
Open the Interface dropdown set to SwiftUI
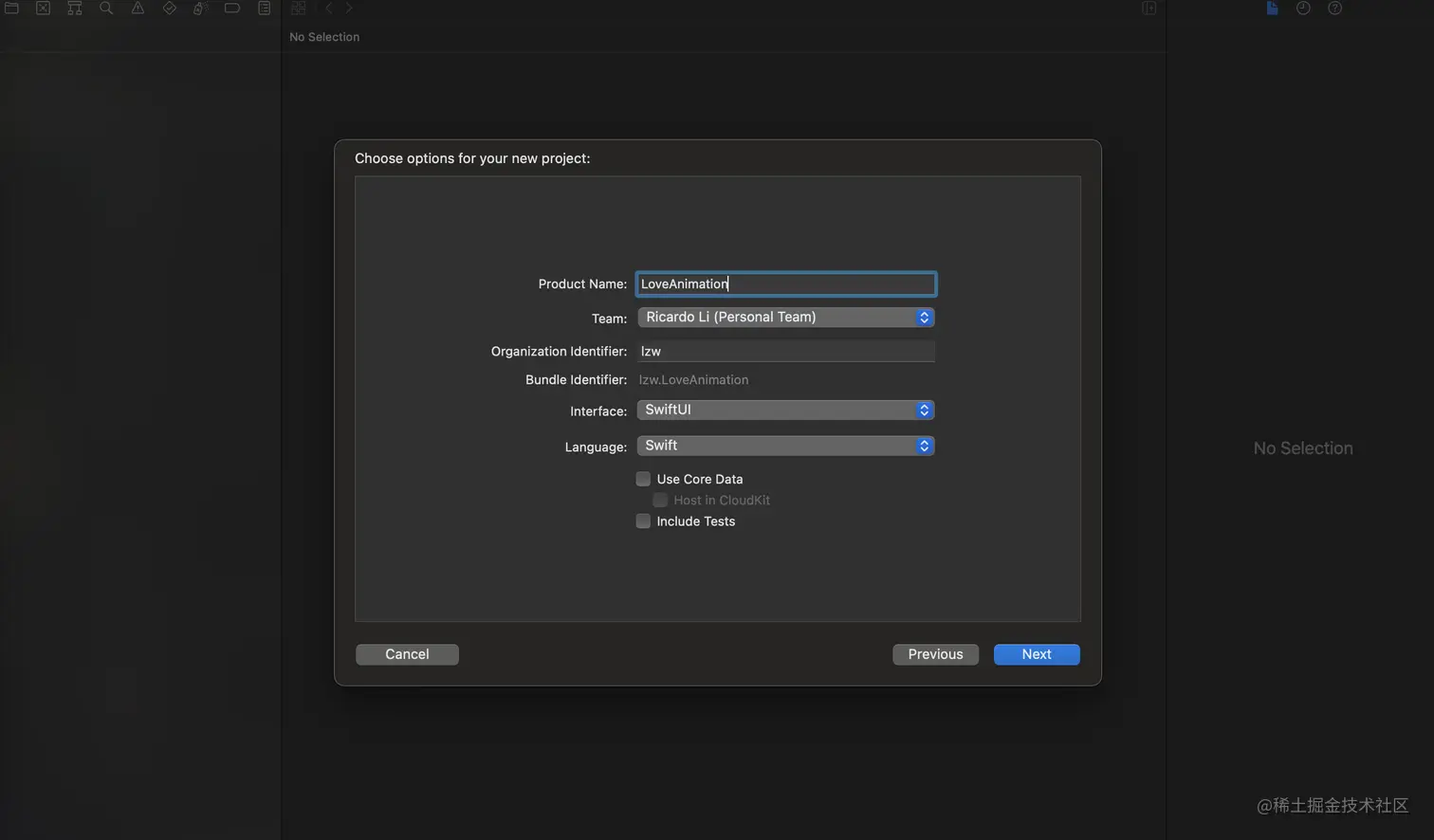pos(786,410)
